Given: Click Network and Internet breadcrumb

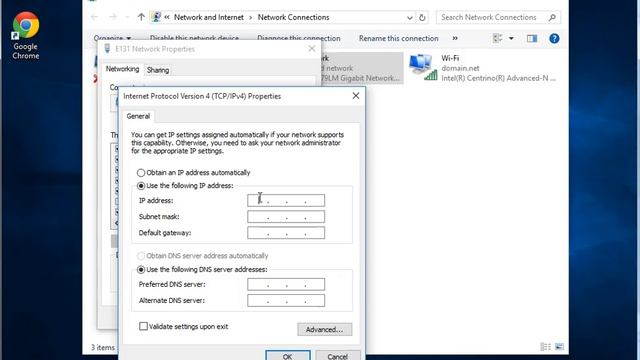Looking at the screenshot, I should tap(209, 17).
